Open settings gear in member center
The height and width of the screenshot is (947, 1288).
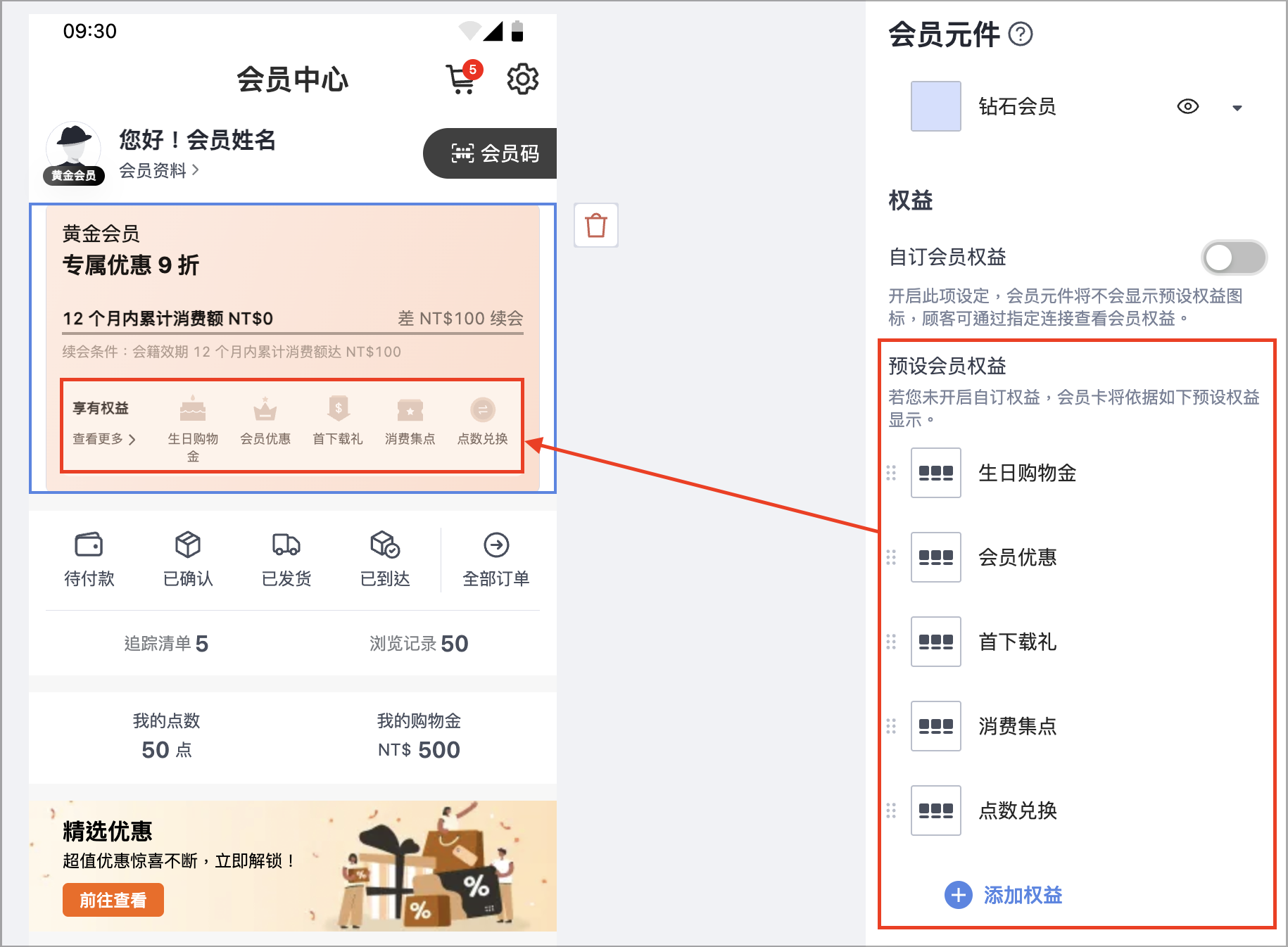[523, 79]
